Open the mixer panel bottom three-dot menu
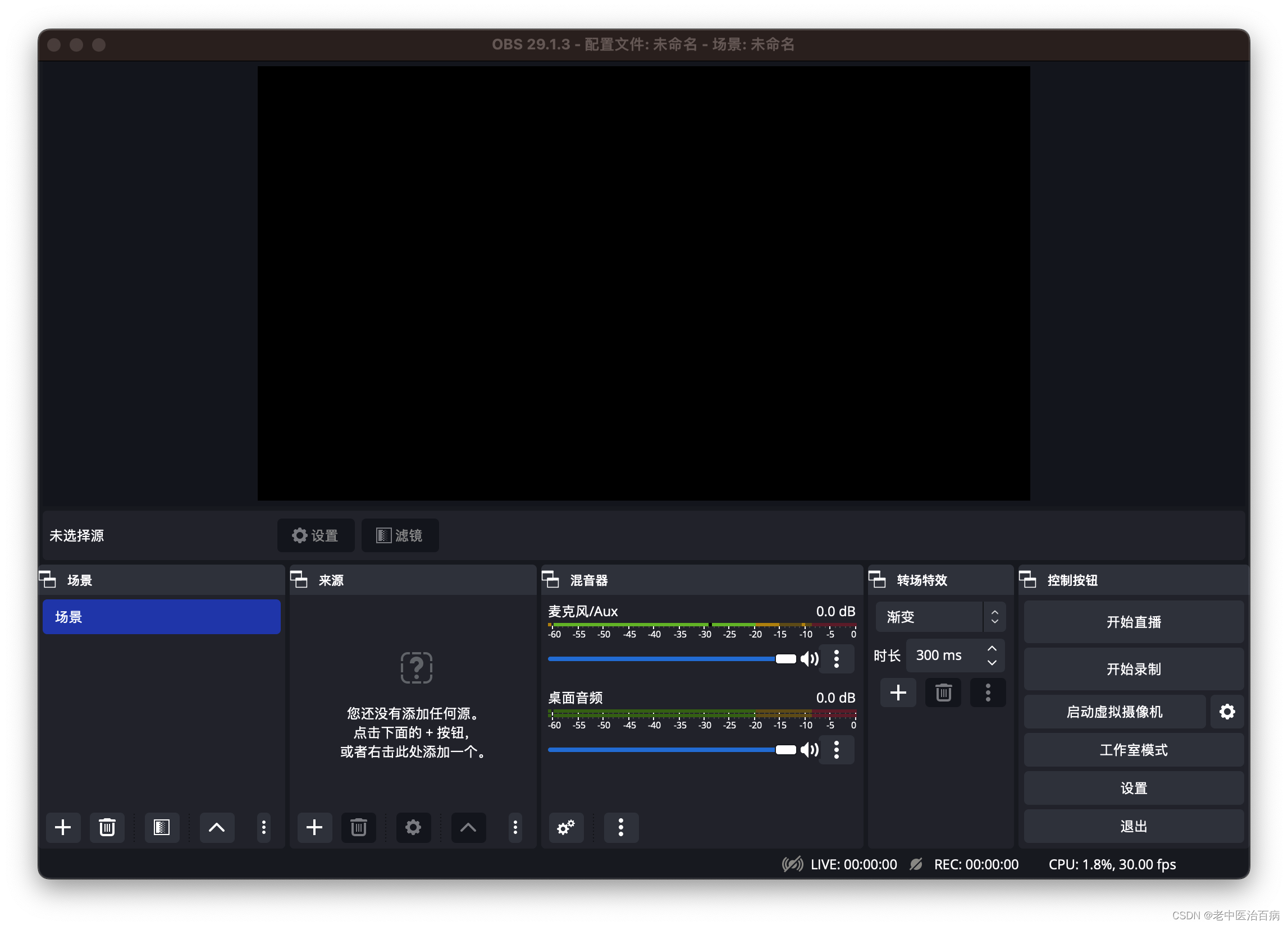Image resolution: width=1288 pixels, height=926 pixels. click(621, 827)
